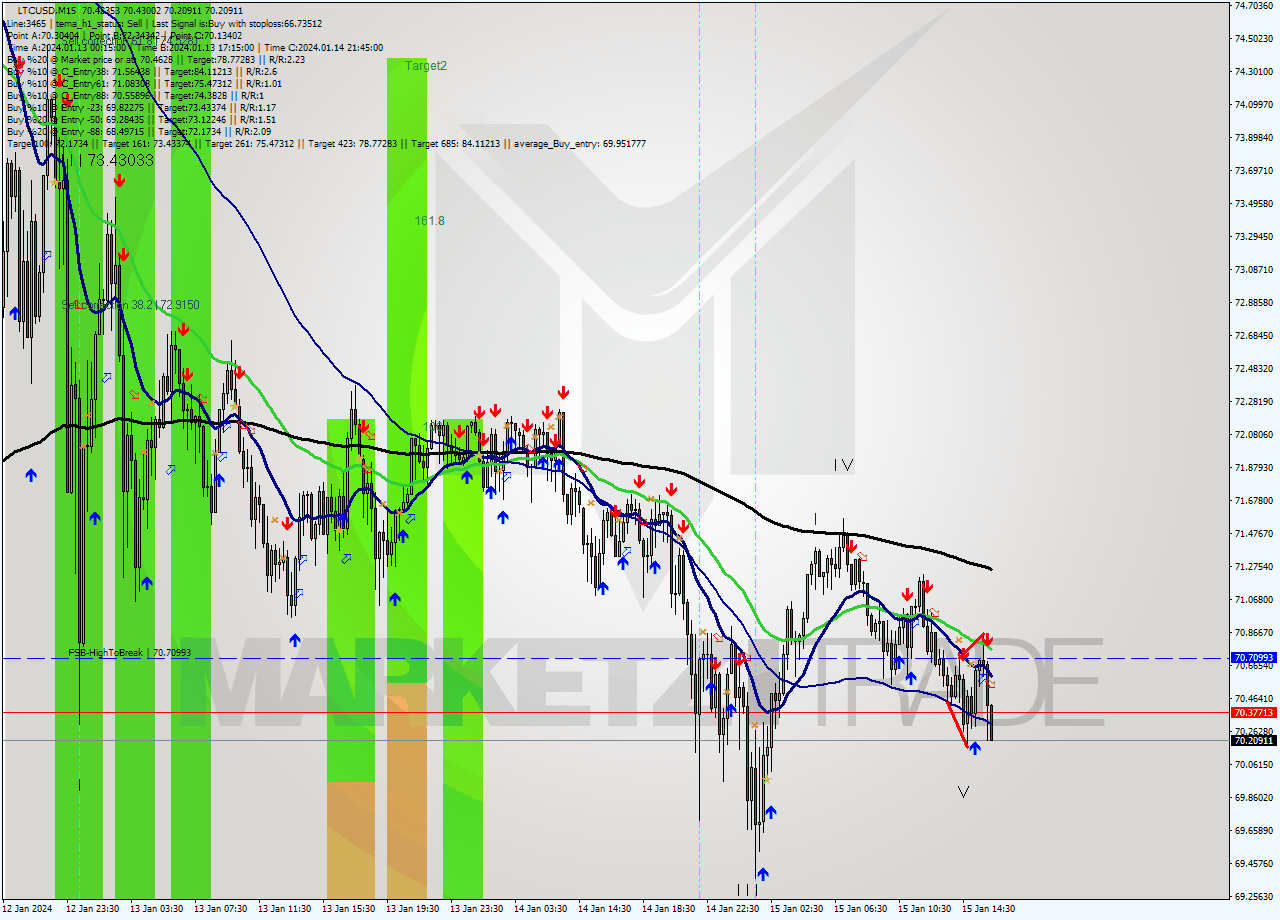
Task: Click the 'I V' wave label
Action: [x=843, y=465]
